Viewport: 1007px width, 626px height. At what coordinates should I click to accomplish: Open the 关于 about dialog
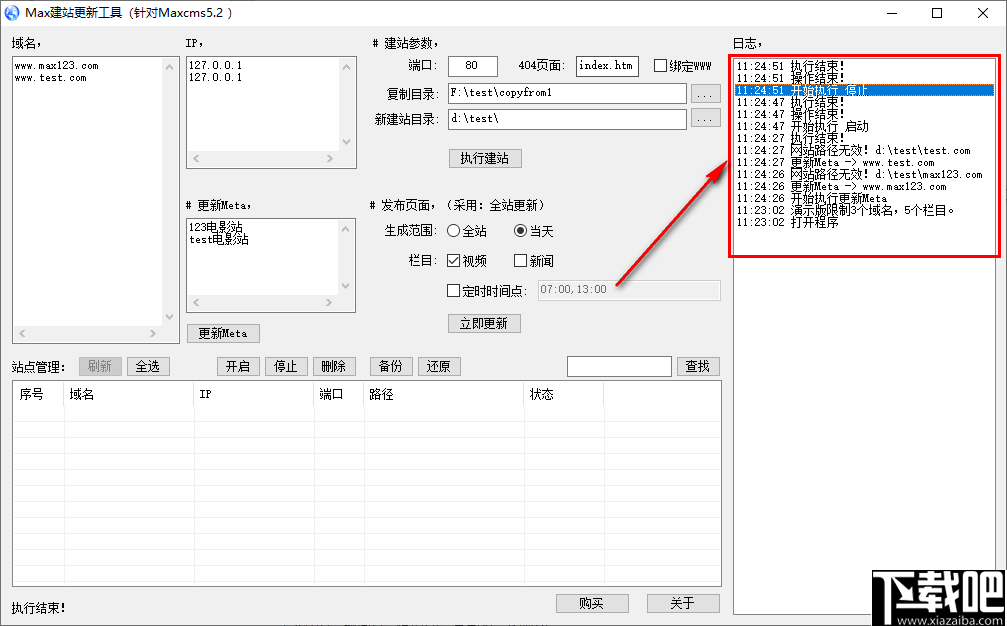click(x=683, y=603)
